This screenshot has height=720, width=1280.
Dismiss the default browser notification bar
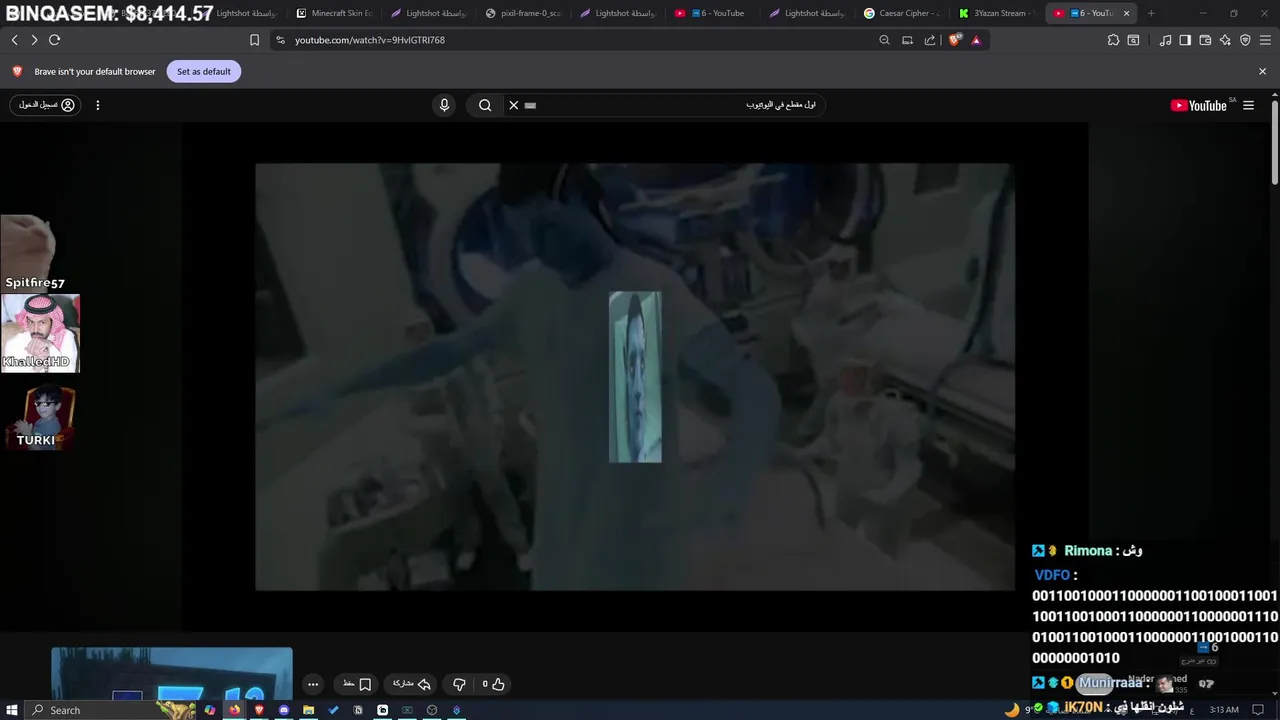point(1262,71)
